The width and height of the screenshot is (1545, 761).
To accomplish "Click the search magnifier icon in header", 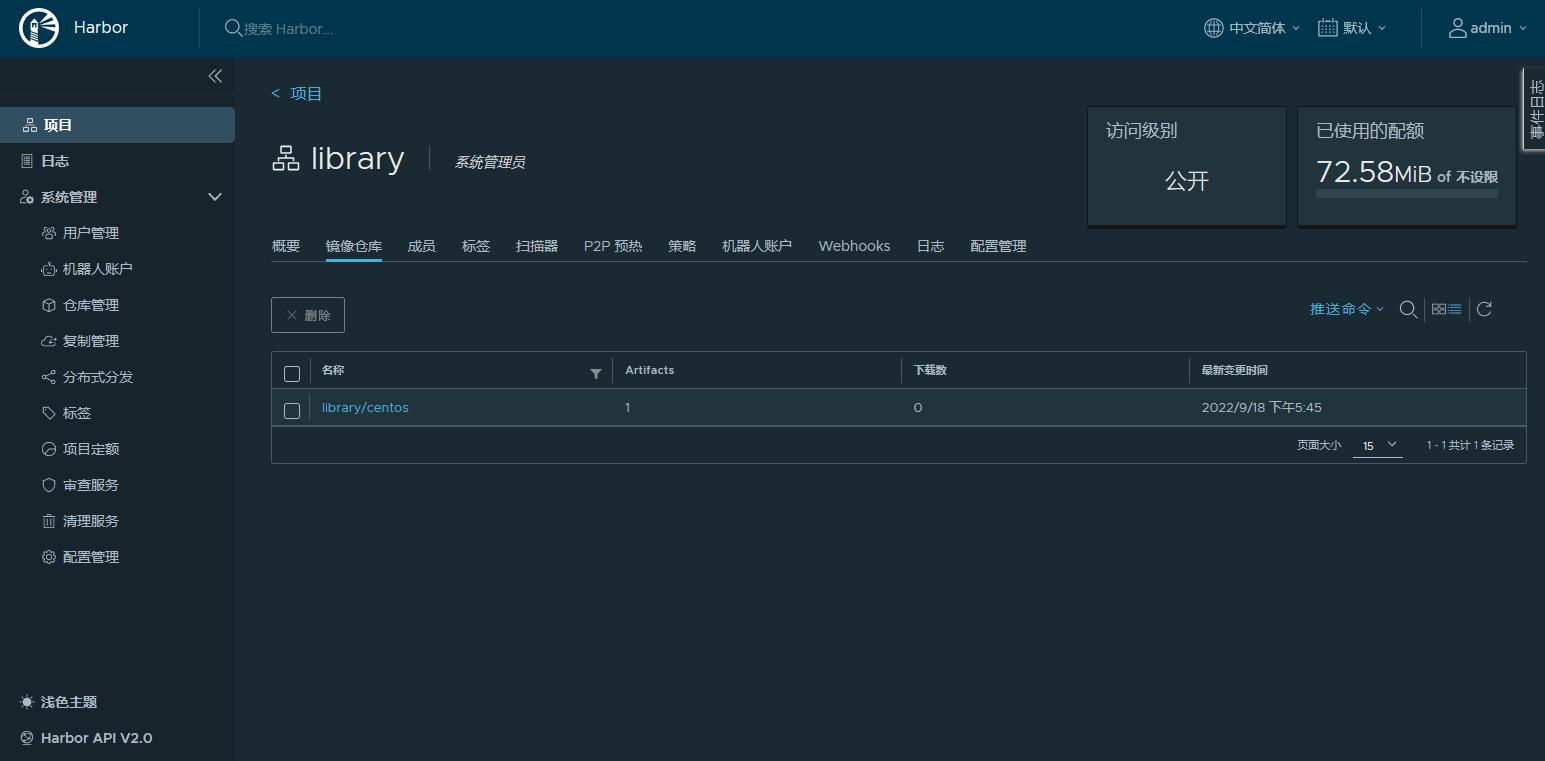I will tap(233, 28).
